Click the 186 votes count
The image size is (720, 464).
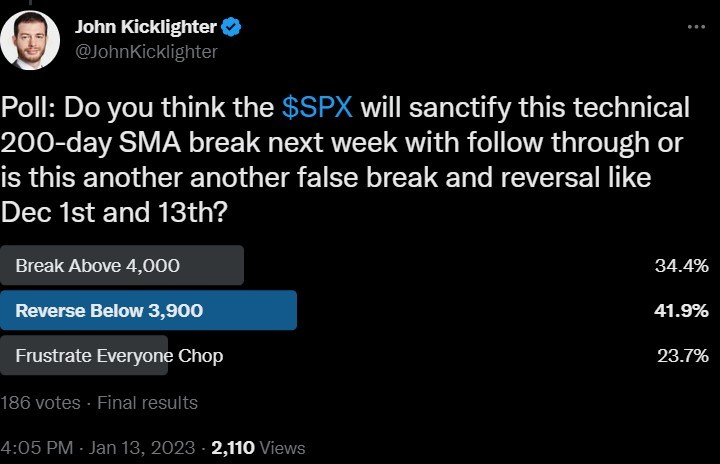(x=40, y=403)
